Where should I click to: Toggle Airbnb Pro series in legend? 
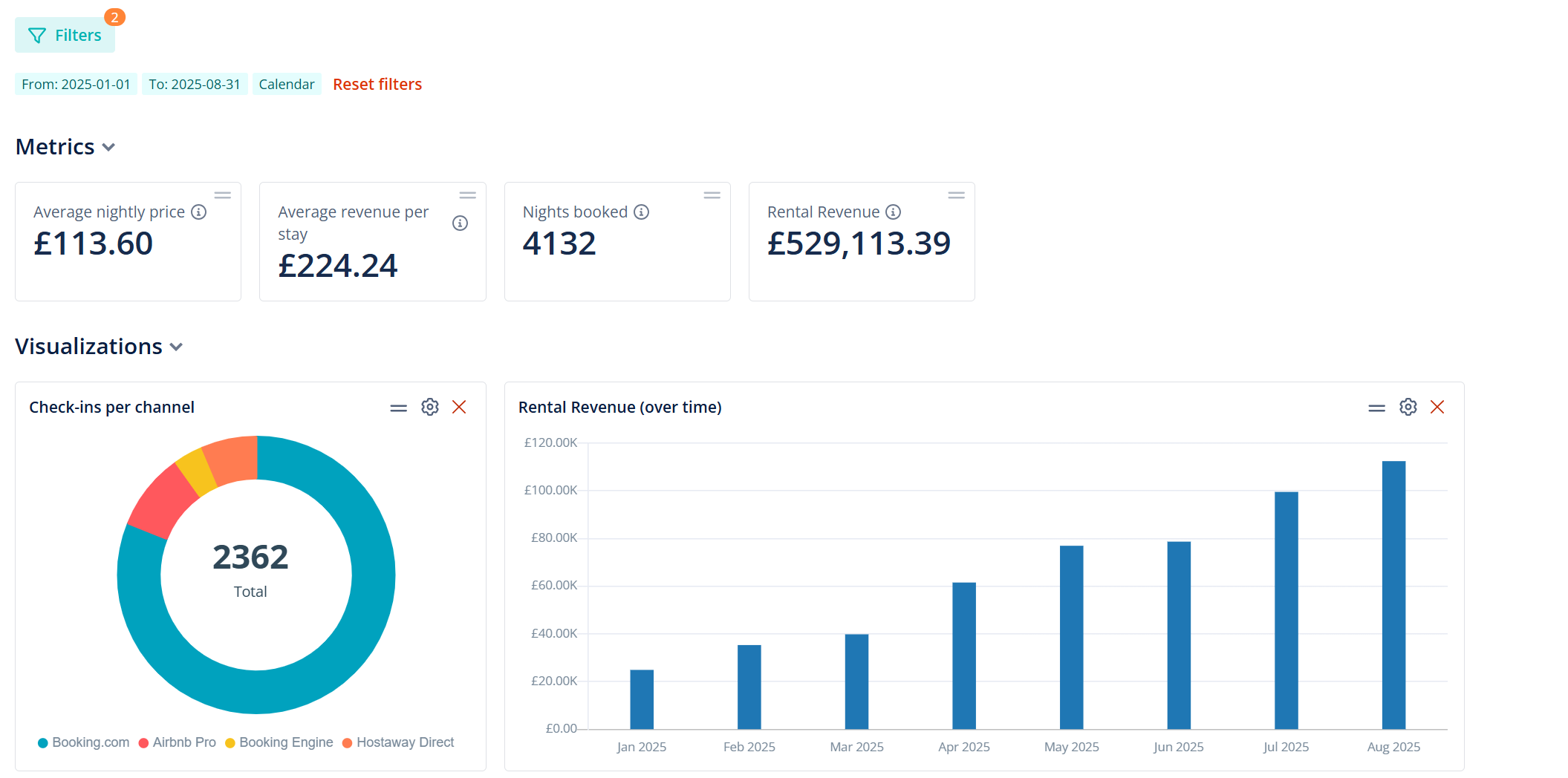(x=178, y=742)
